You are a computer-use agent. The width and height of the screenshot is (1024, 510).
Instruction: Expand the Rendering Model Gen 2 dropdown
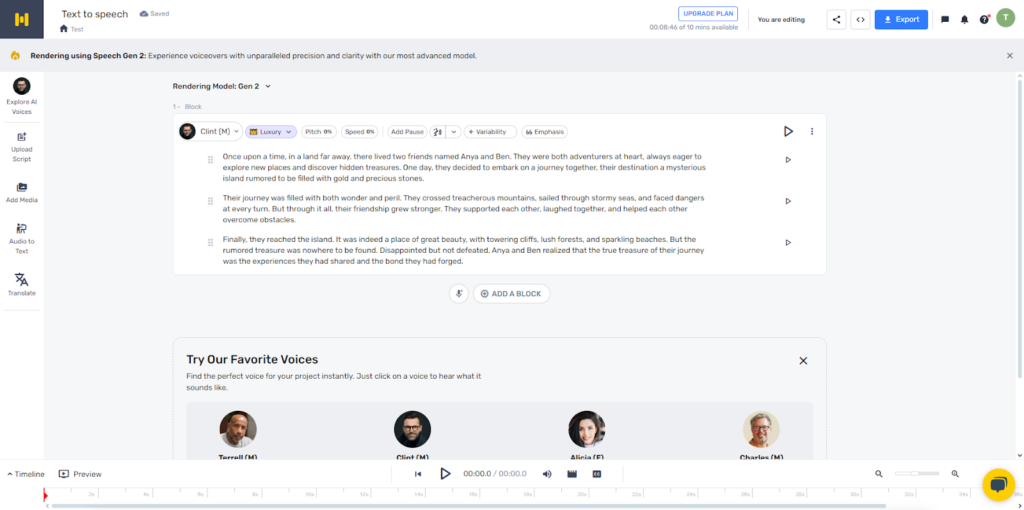pos(222,86)
